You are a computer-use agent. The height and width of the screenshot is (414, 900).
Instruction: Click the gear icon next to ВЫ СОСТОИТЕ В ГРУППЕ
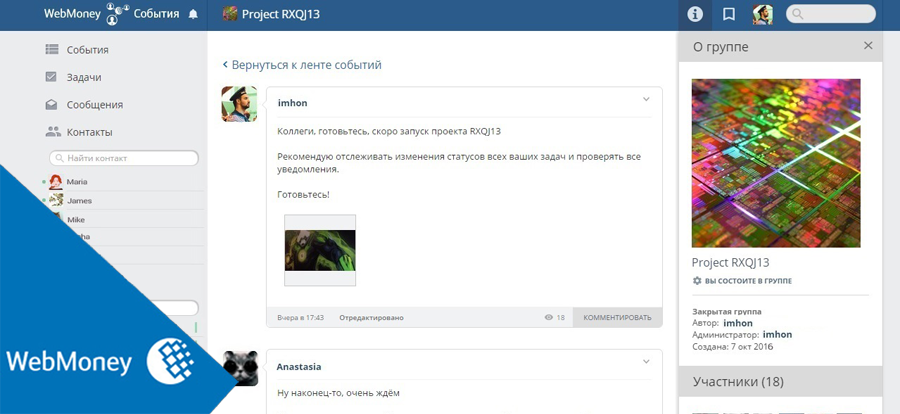(697, 281)
